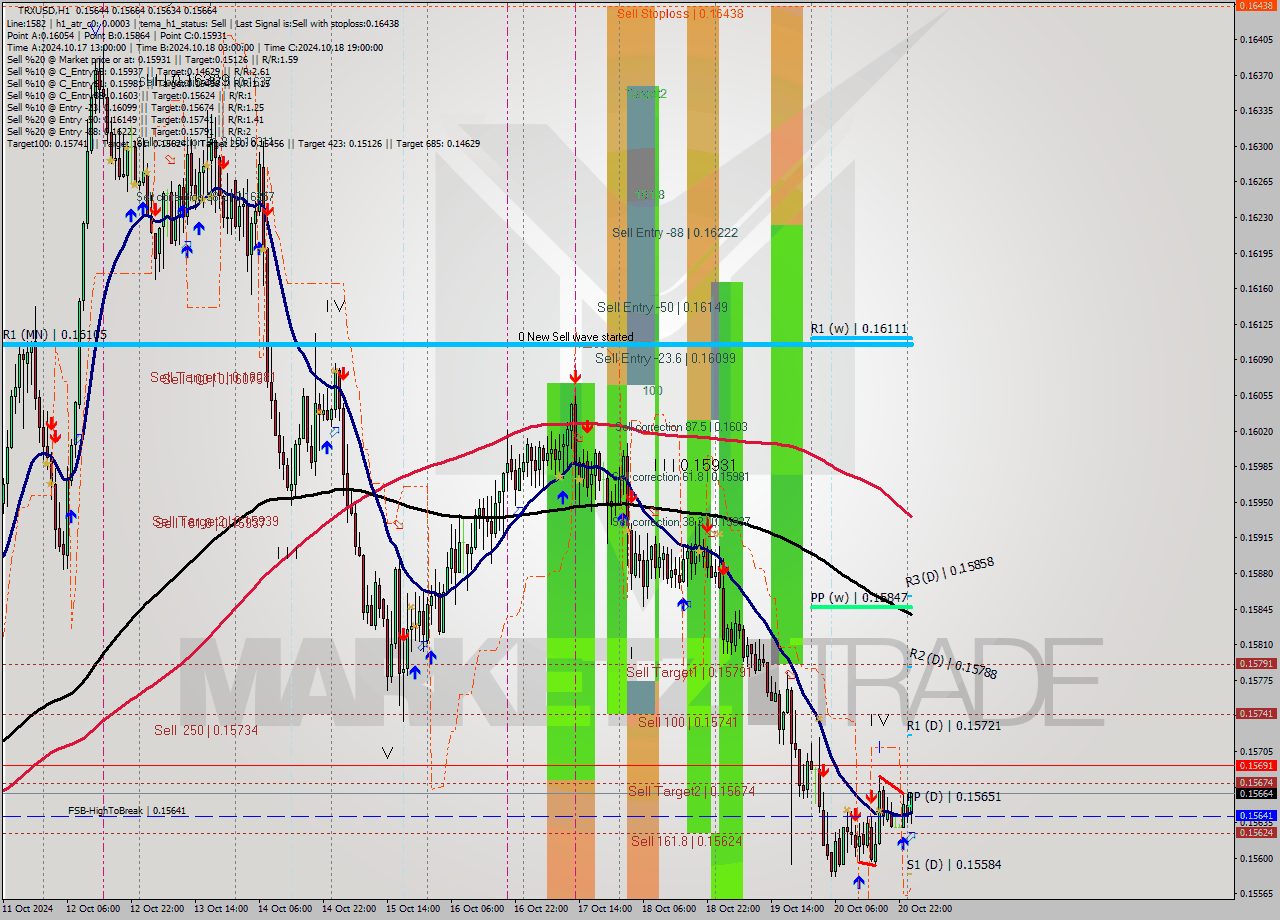The width and height of the screenshot is (1280, 920).
Task: Select 'Sell Entry -23.6 | 0.16099' label
Action: tap(666, 358)
